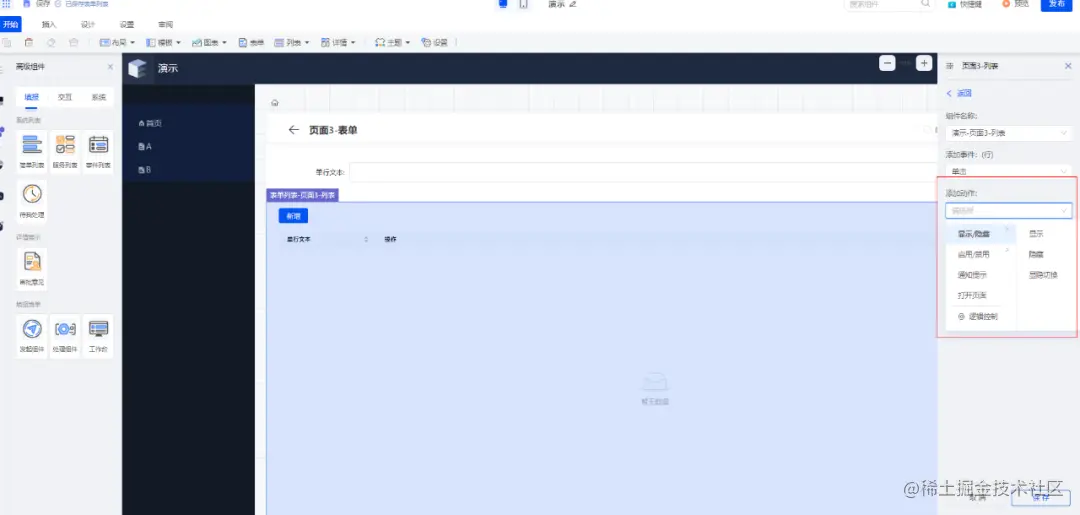The image size is (1080, 515).
Task: Click the search magnifier icon
Action: click(926, 4)
